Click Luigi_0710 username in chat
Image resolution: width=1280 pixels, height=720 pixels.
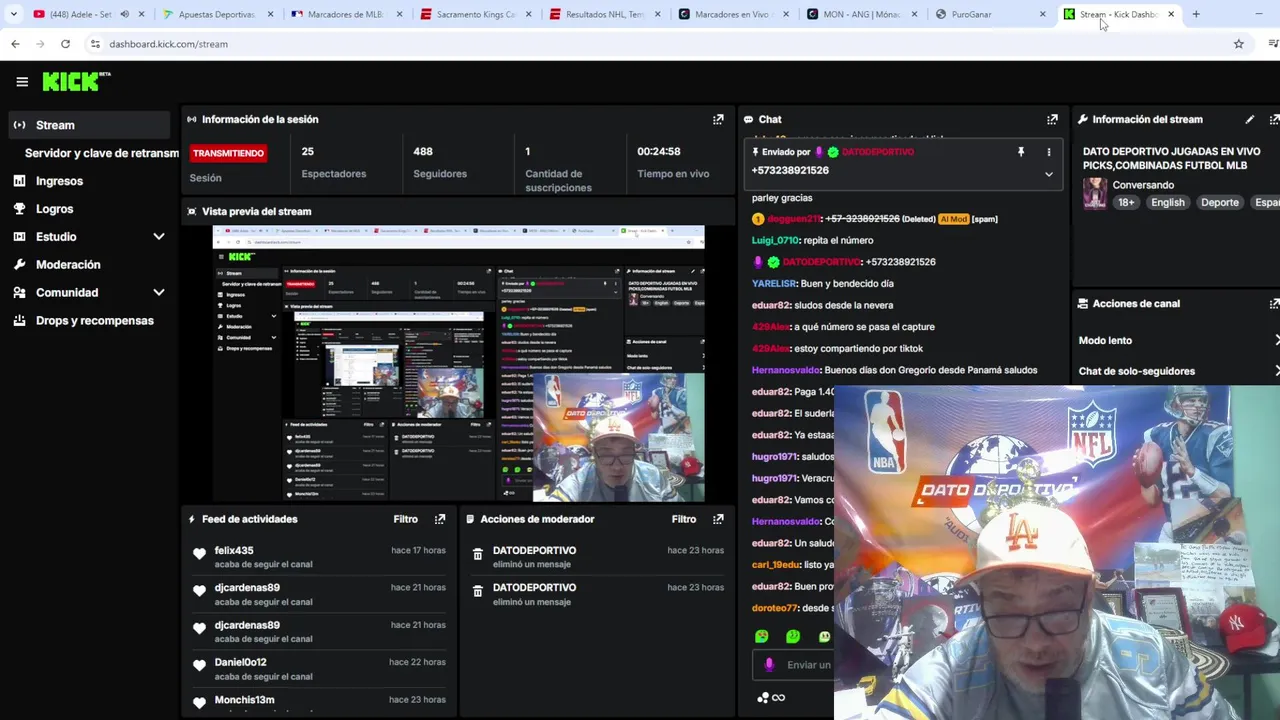coord(775,240)
